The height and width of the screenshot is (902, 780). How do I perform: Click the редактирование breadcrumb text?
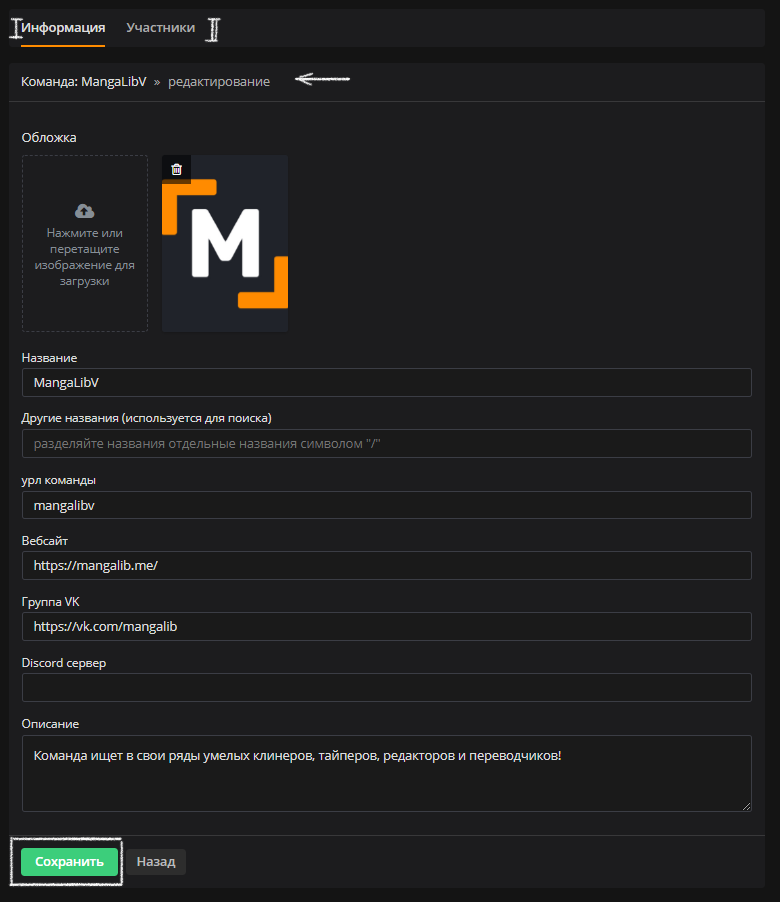pyautogui.click(x=219, y=82)
